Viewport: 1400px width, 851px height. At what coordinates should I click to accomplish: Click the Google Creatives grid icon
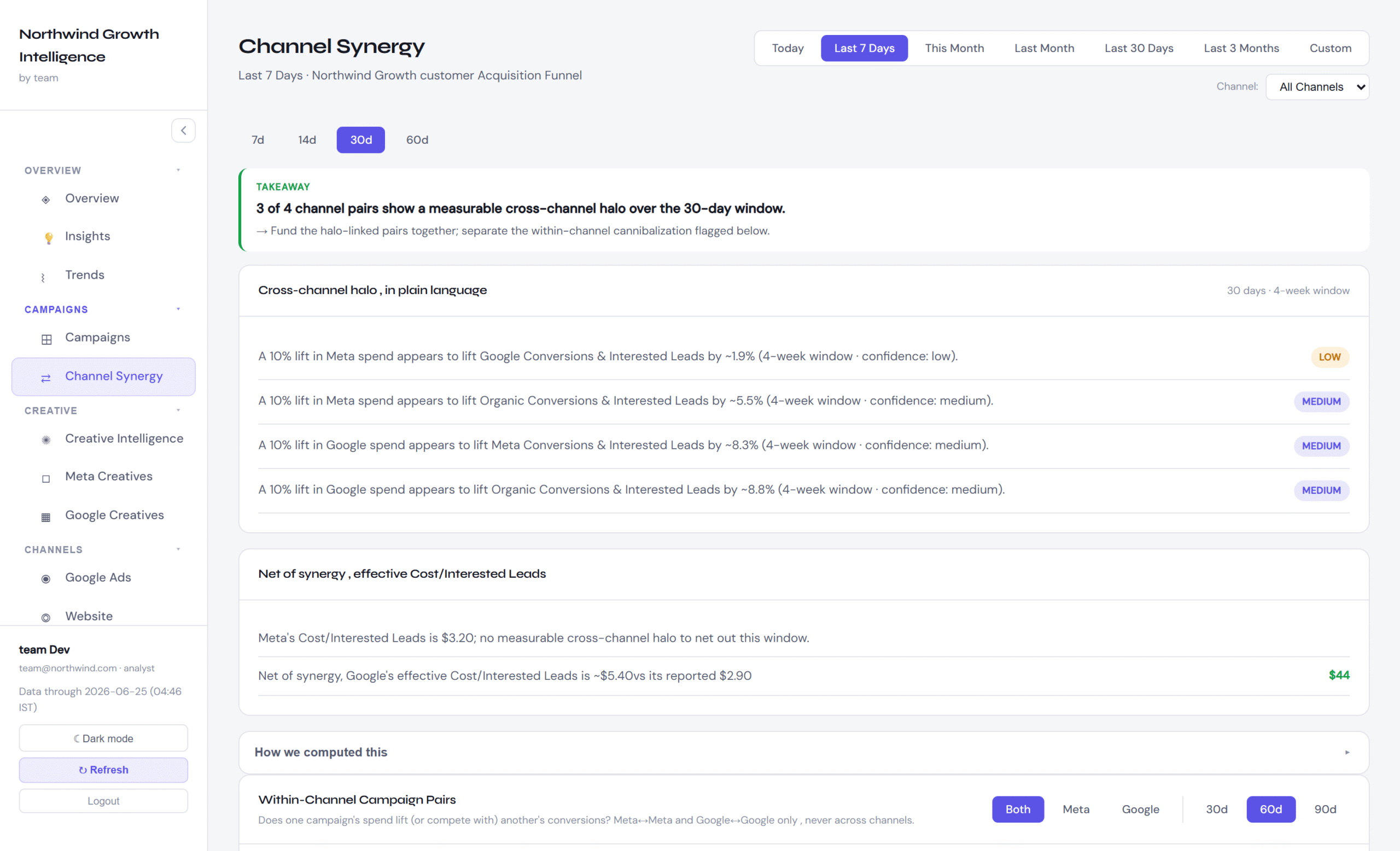(46, 517)
